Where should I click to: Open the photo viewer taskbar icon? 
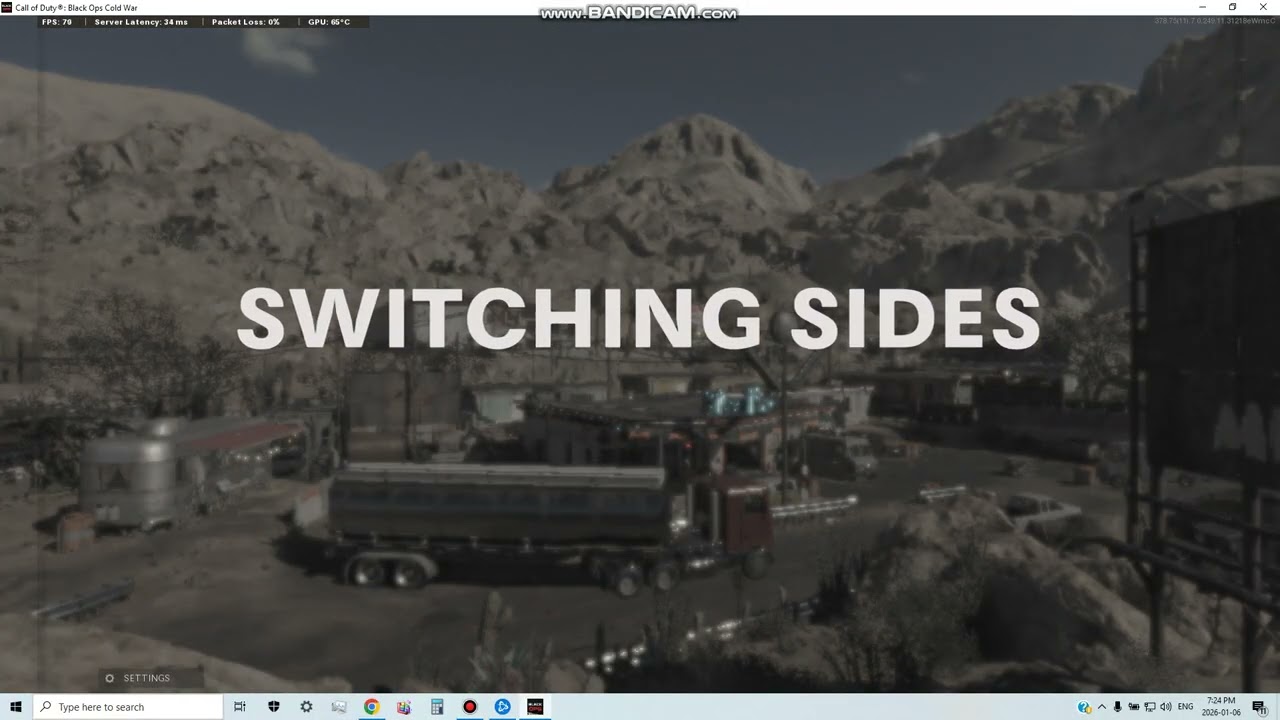(339, 707)
